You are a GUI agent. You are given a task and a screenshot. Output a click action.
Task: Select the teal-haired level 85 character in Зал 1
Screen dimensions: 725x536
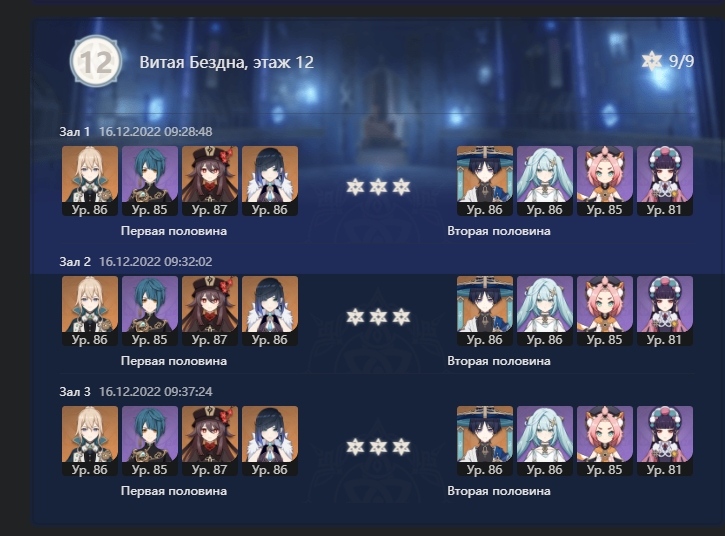click(x=150, y=181)
